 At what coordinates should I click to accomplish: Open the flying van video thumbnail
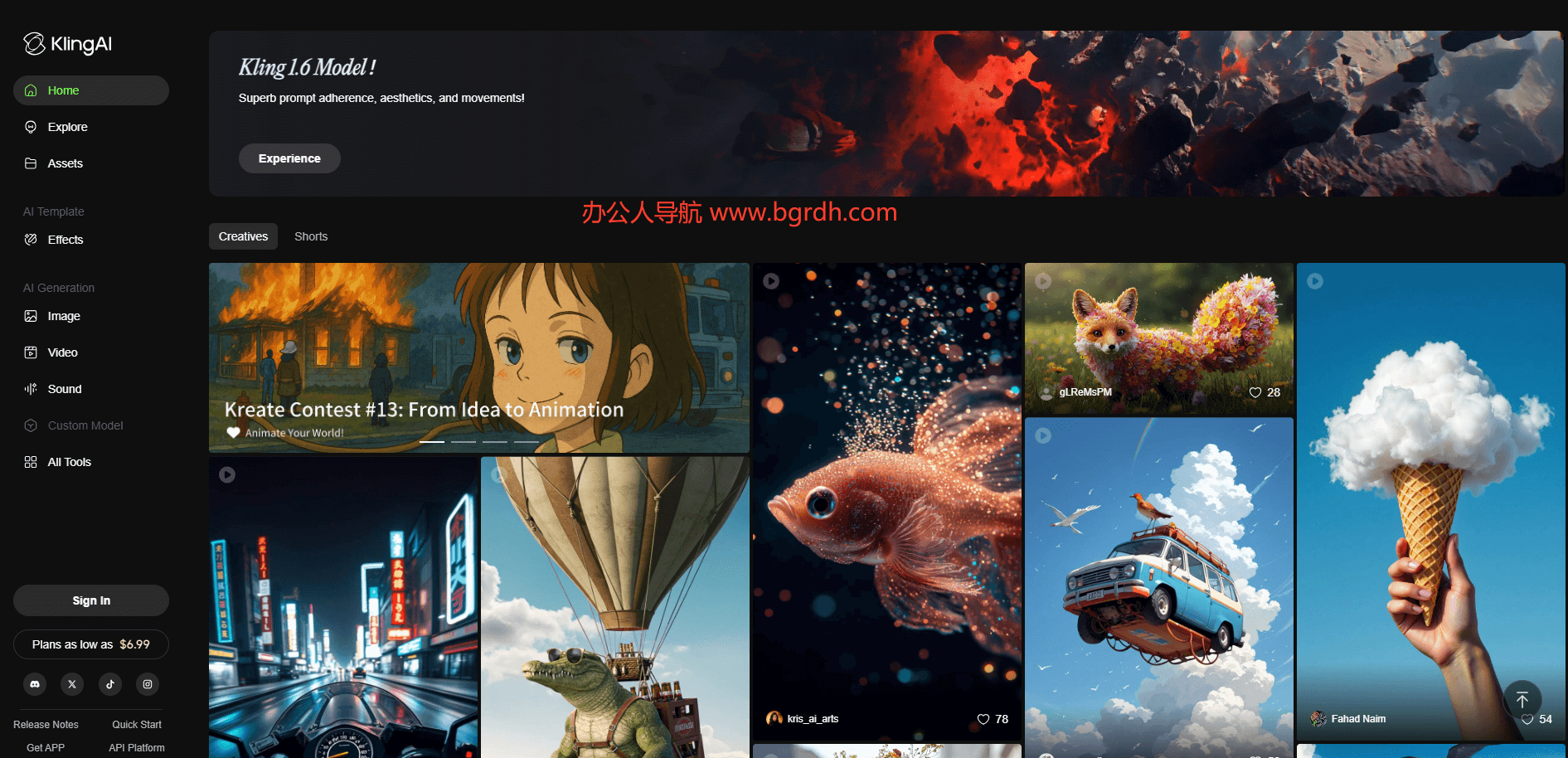coord(1158,581)
